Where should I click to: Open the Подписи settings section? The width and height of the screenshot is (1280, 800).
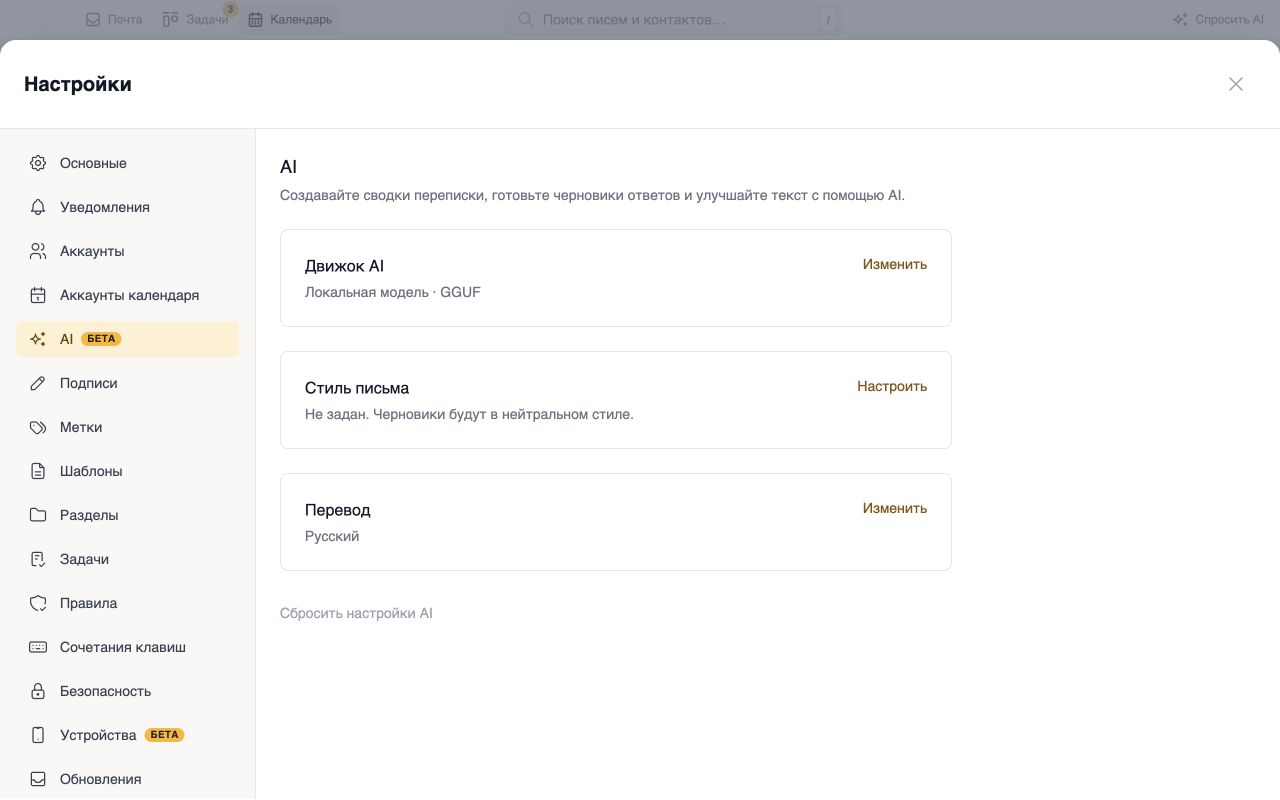[127, 383]
